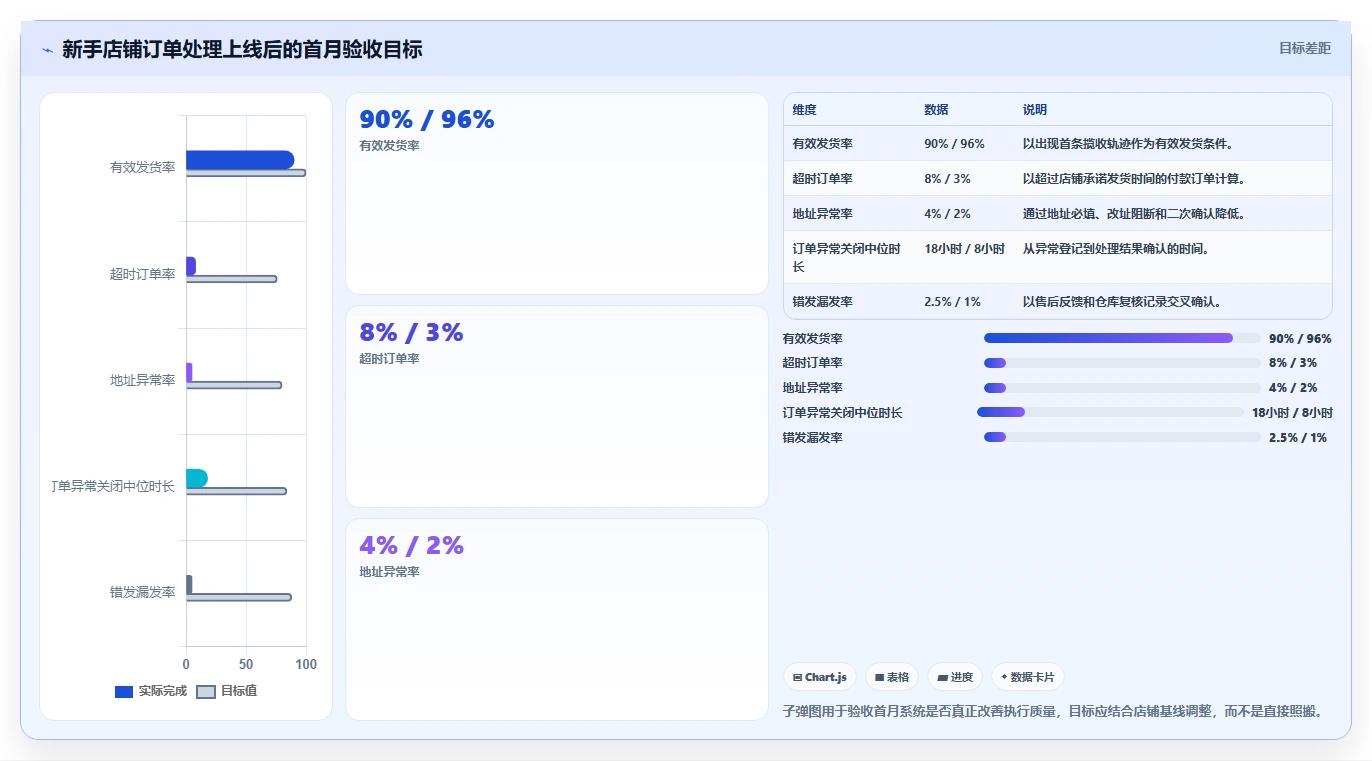The width and height of the screenshot is (1372, 761).
Task: Click the 18小时 / 8小时 value beside progress bar
Action: [x=1292, y=412]
